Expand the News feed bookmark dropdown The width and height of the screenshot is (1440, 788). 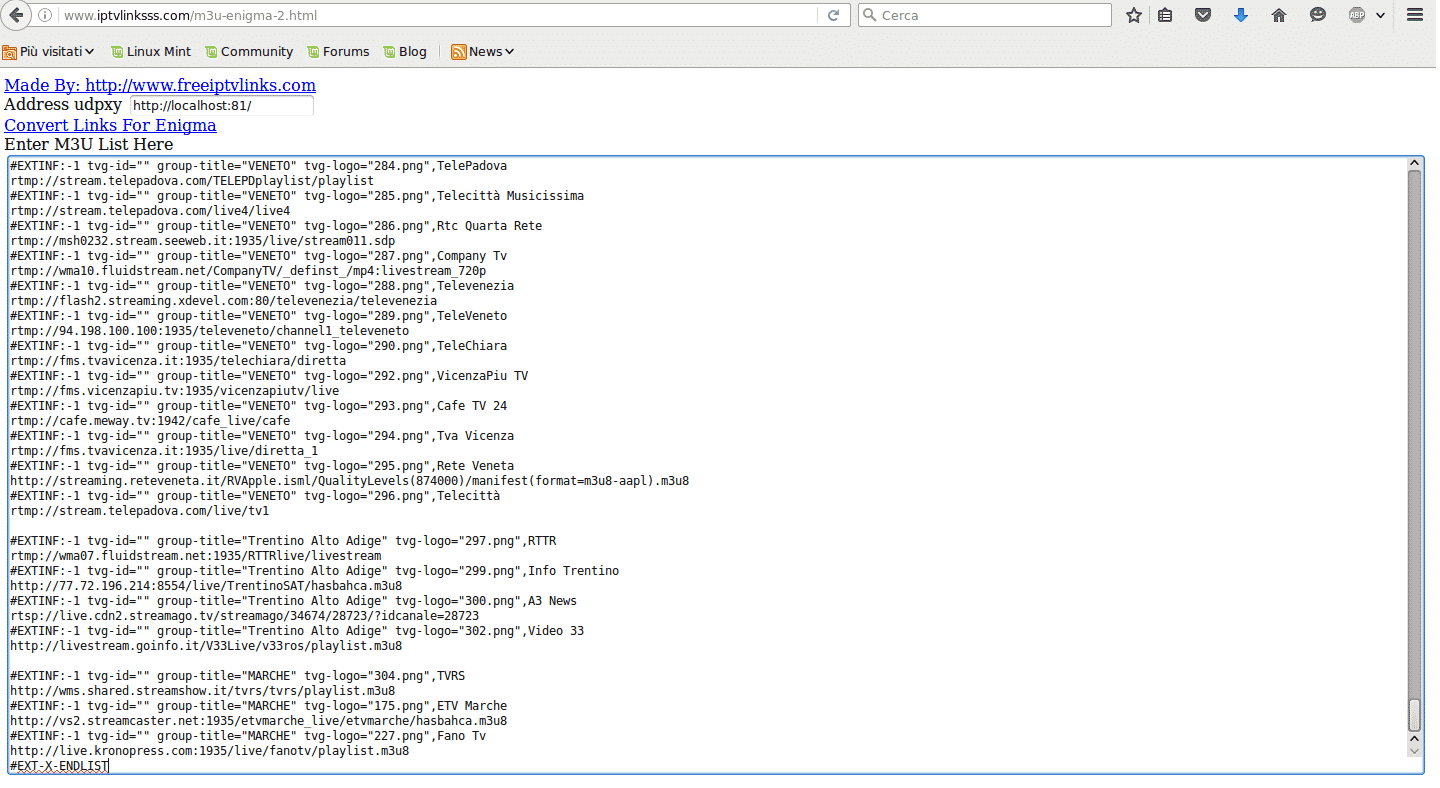point(483,51)
